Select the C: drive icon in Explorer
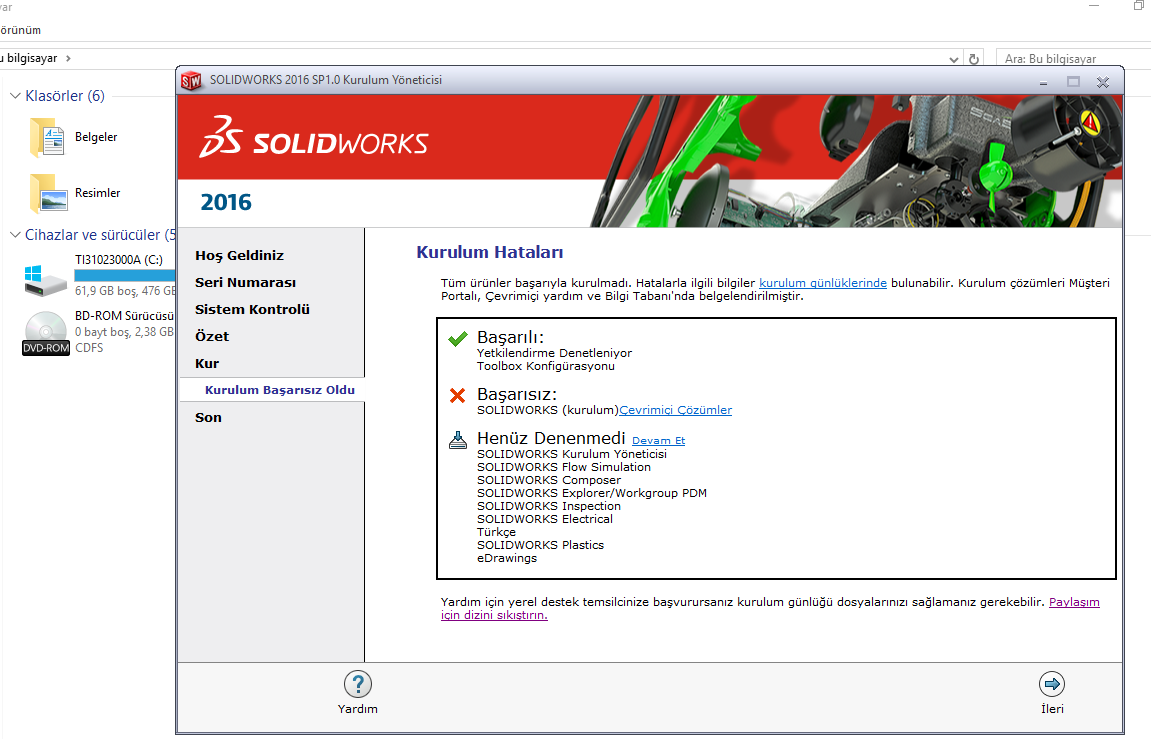The width and height of the screenshot is (1151, 755). pos(46,280)
